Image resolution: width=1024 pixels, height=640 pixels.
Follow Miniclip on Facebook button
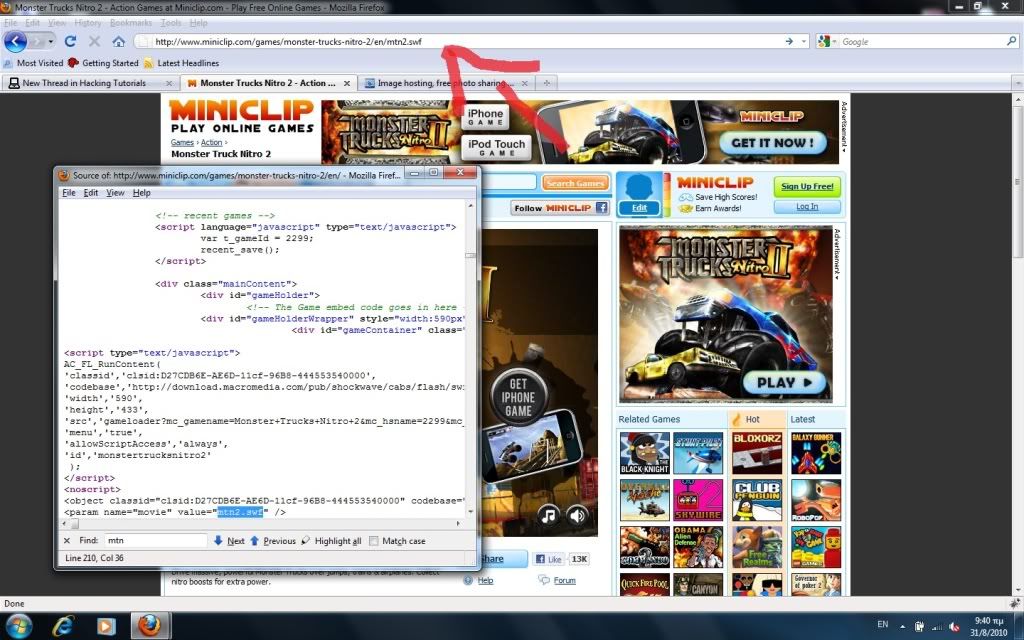[560, 208]
